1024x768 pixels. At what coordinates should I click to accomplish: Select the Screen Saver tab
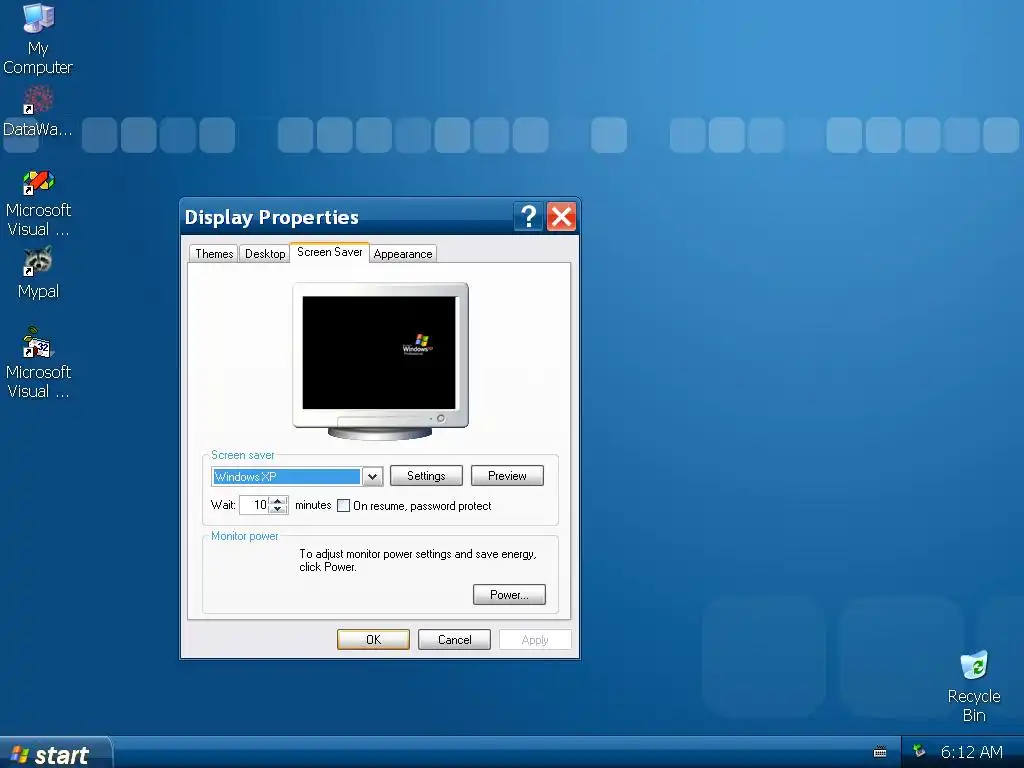point(329,252)
